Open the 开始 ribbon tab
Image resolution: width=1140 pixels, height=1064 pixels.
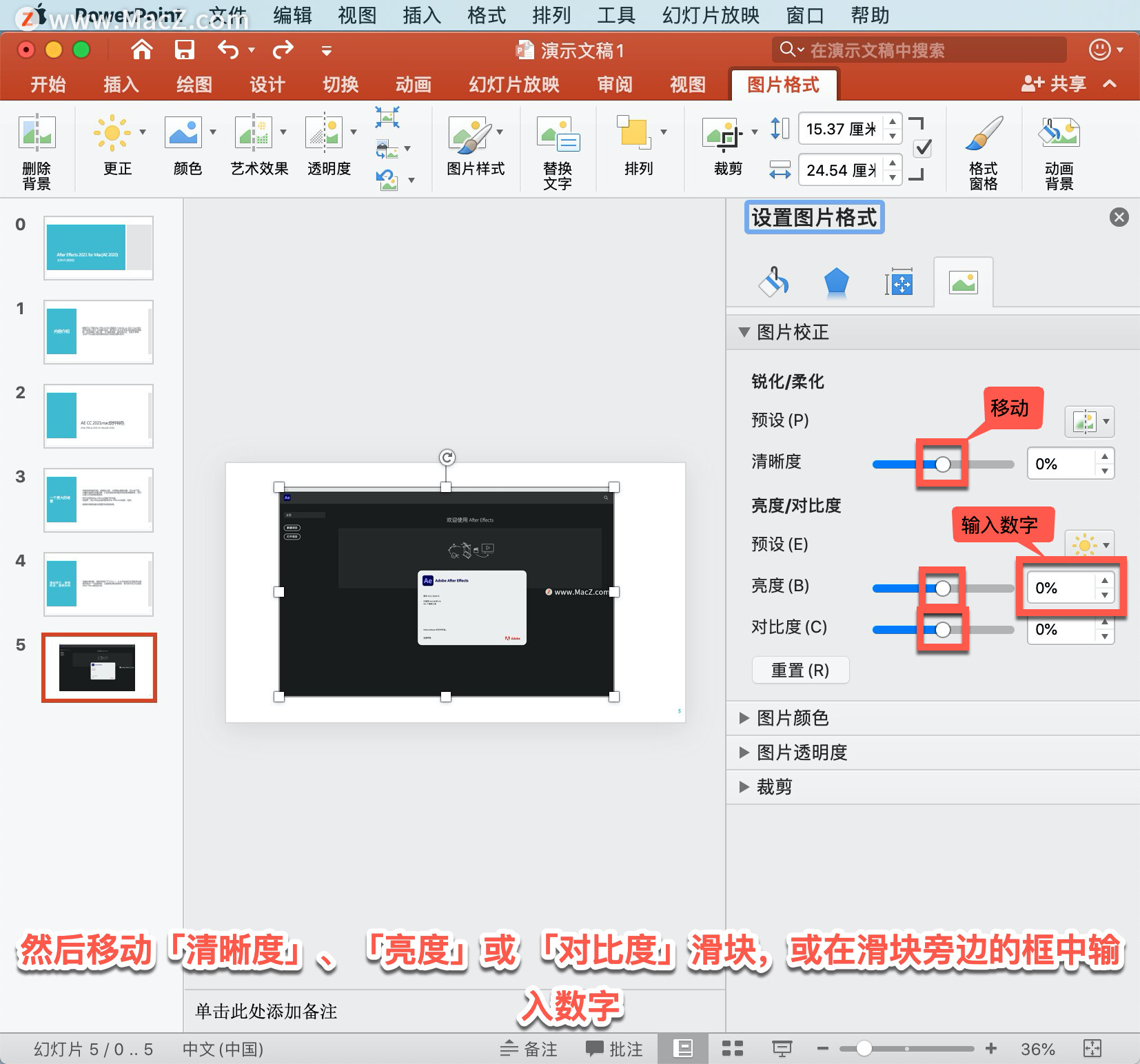(x=48, y=85)
